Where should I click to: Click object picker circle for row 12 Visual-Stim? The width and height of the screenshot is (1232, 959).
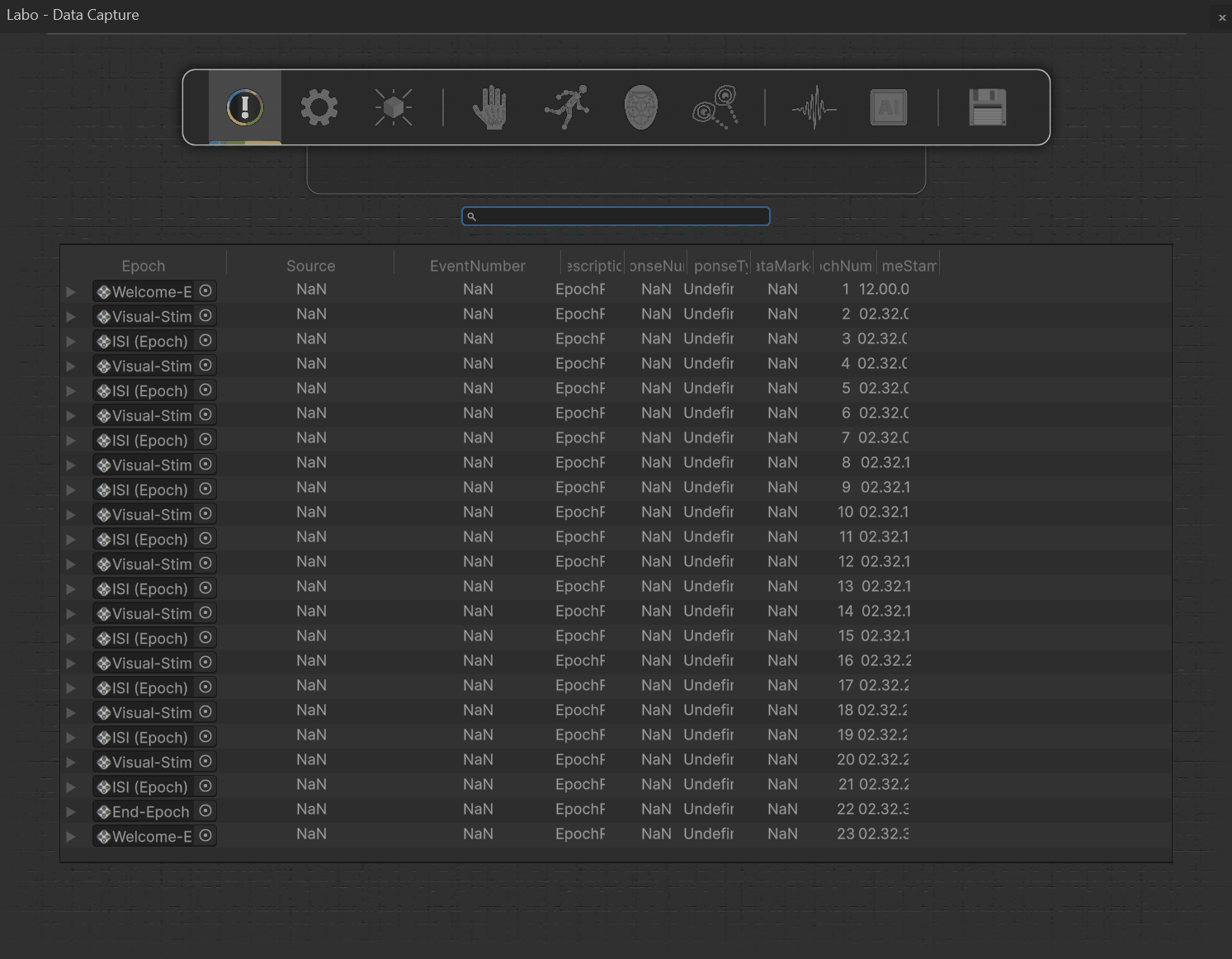click(x=205, y=563)
